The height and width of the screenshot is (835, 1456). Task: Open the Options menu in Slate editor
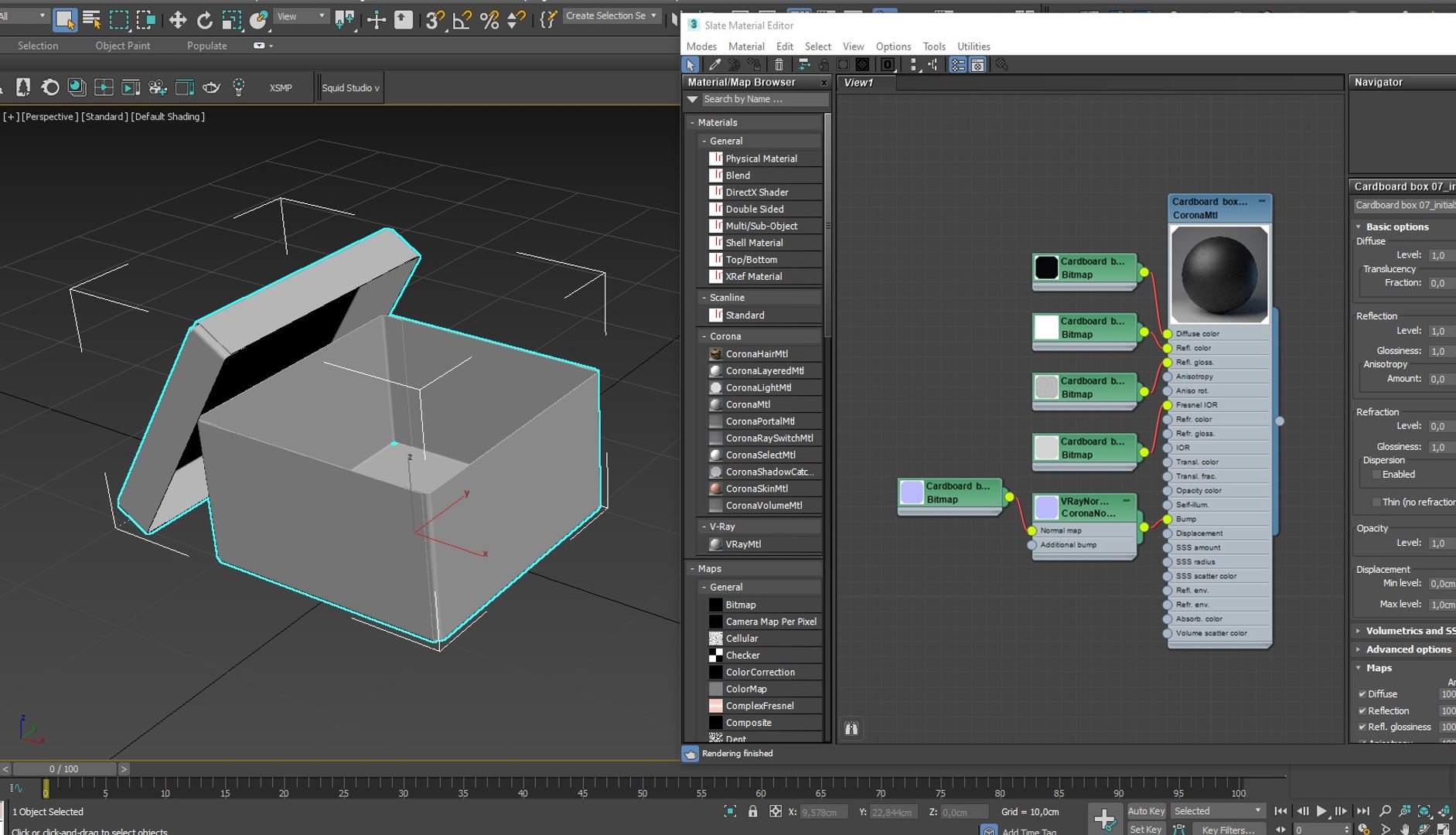tap(893, 46)
